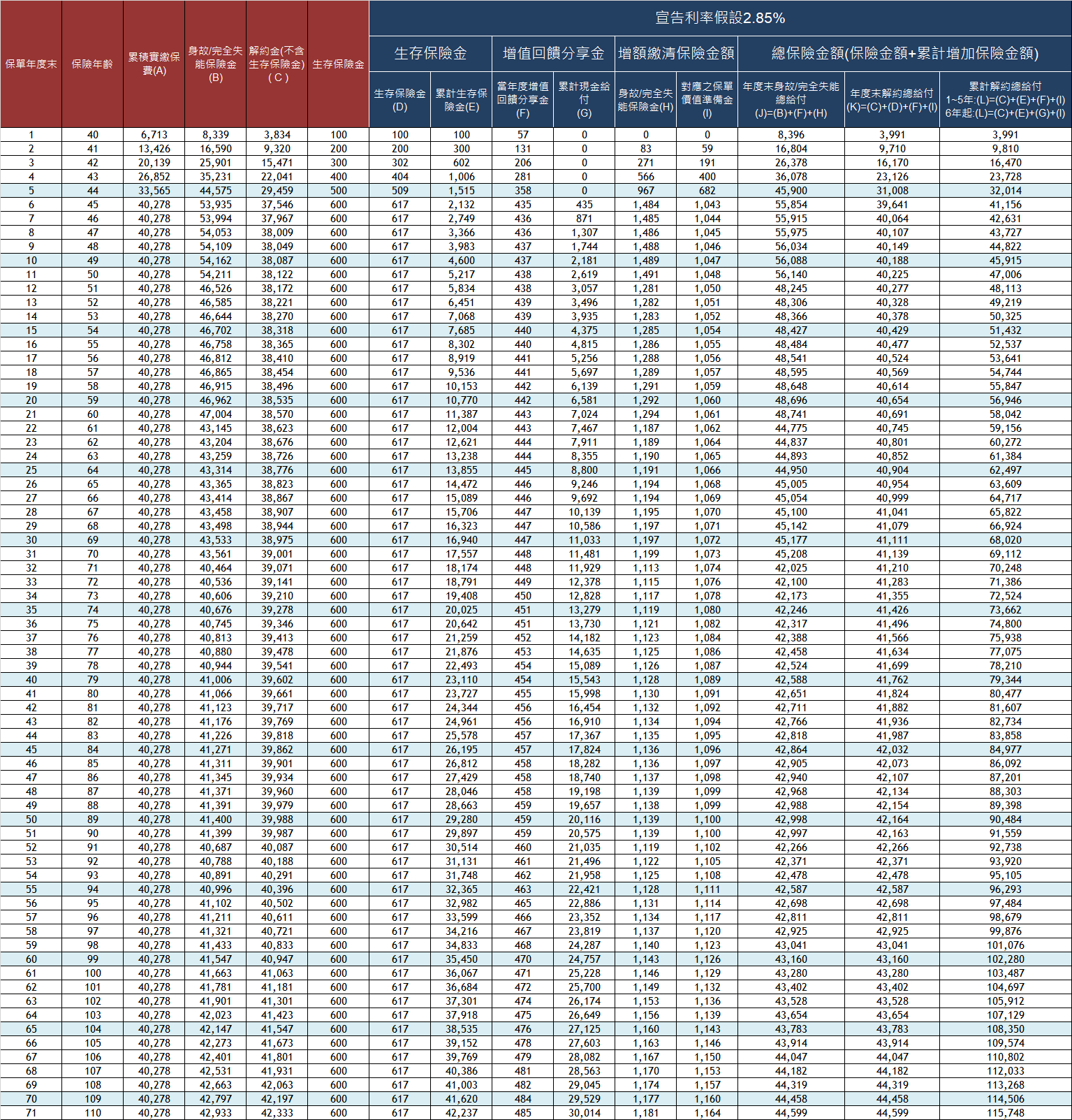The image size is (1072, 1120).
Task: Select the cell showing 13,426
Action: click(154, 149)
